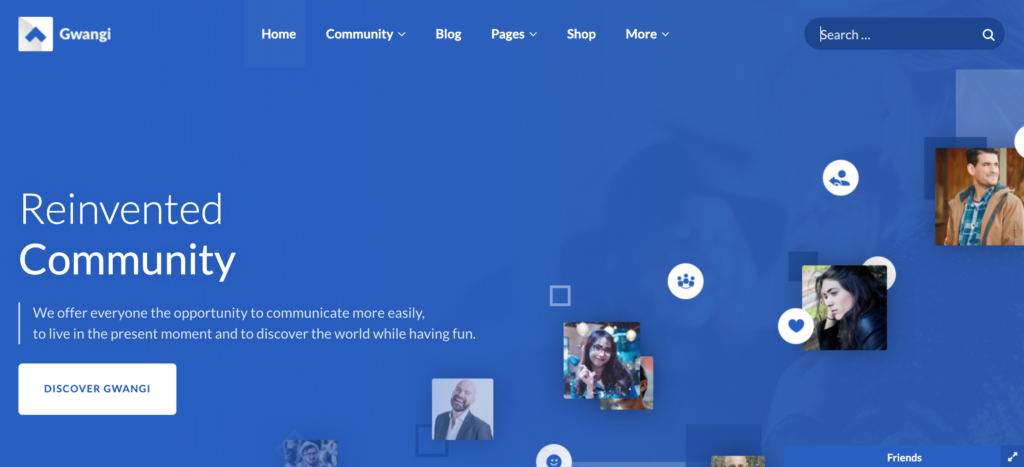The height and width of the screenshot is (467, 1024).
Task: Click the 'Reinvented' heading text
Action: (121, 209)
